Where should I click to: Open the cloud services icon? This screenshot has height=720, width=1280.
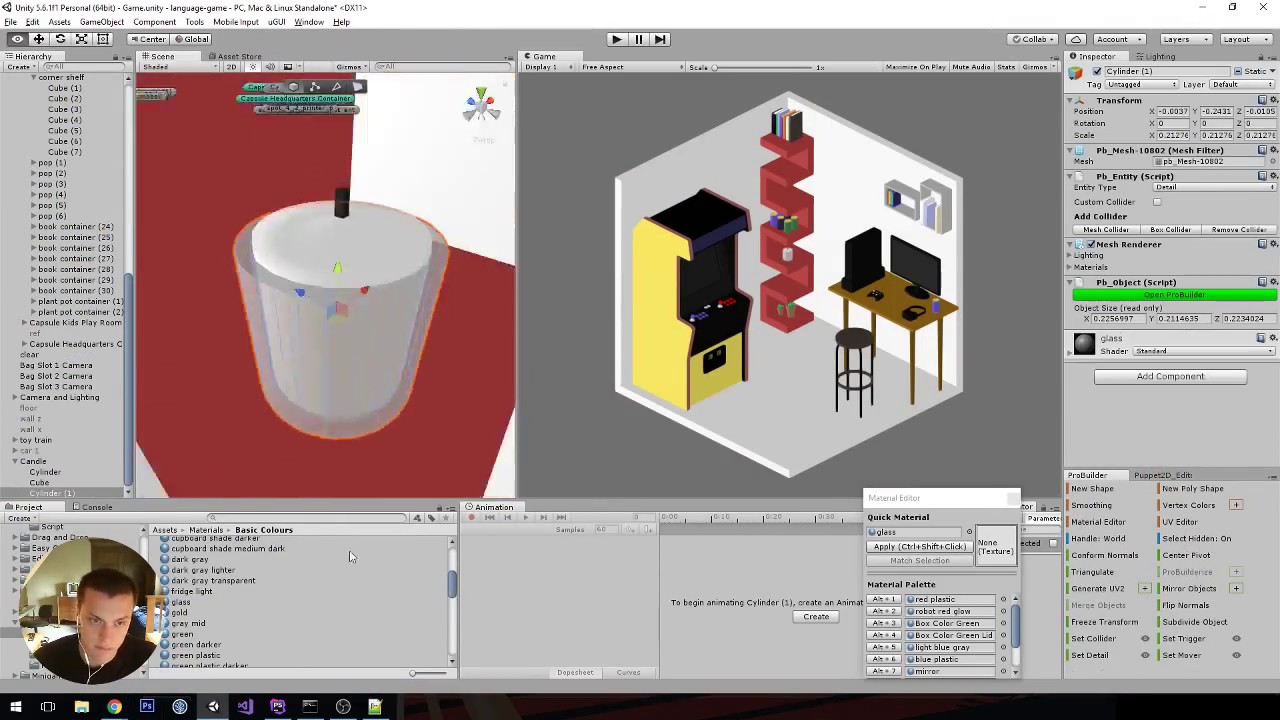[x=1076, y=39]
